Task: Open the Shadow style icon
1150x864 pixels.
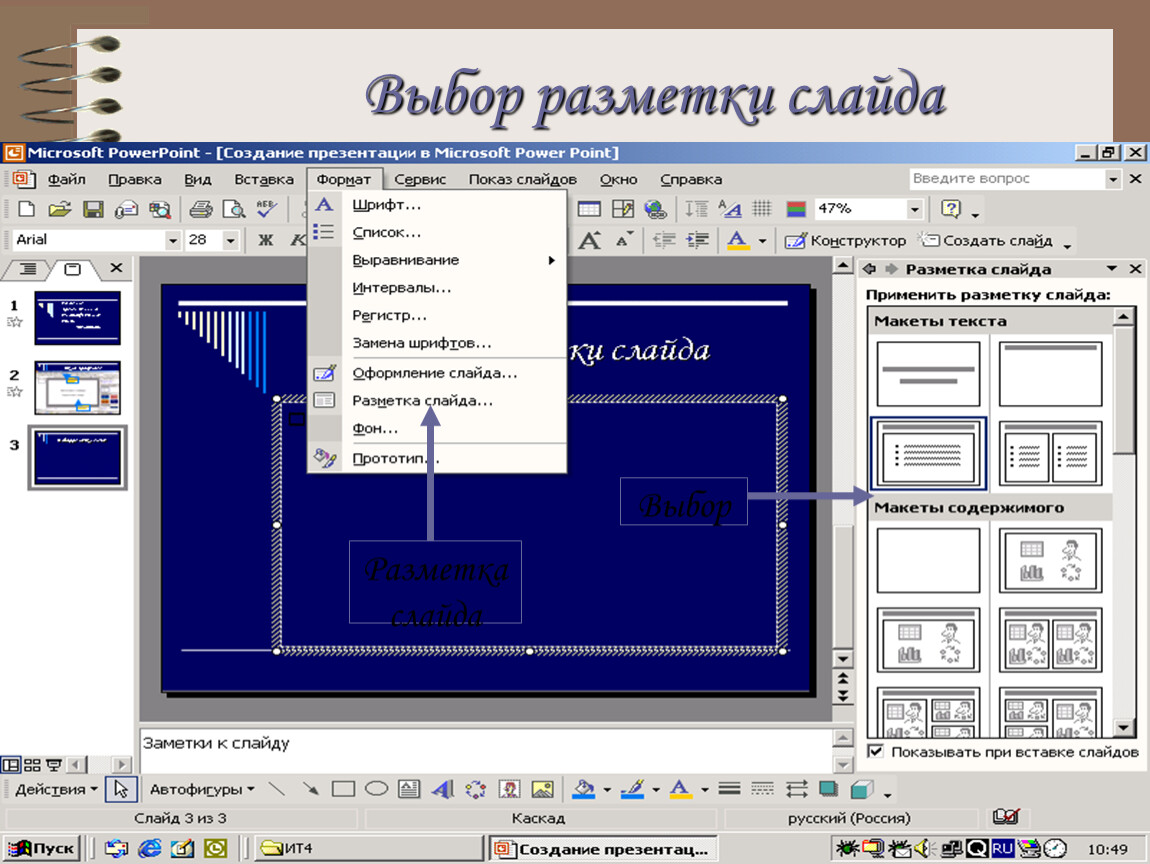Action: coord(829,789)
